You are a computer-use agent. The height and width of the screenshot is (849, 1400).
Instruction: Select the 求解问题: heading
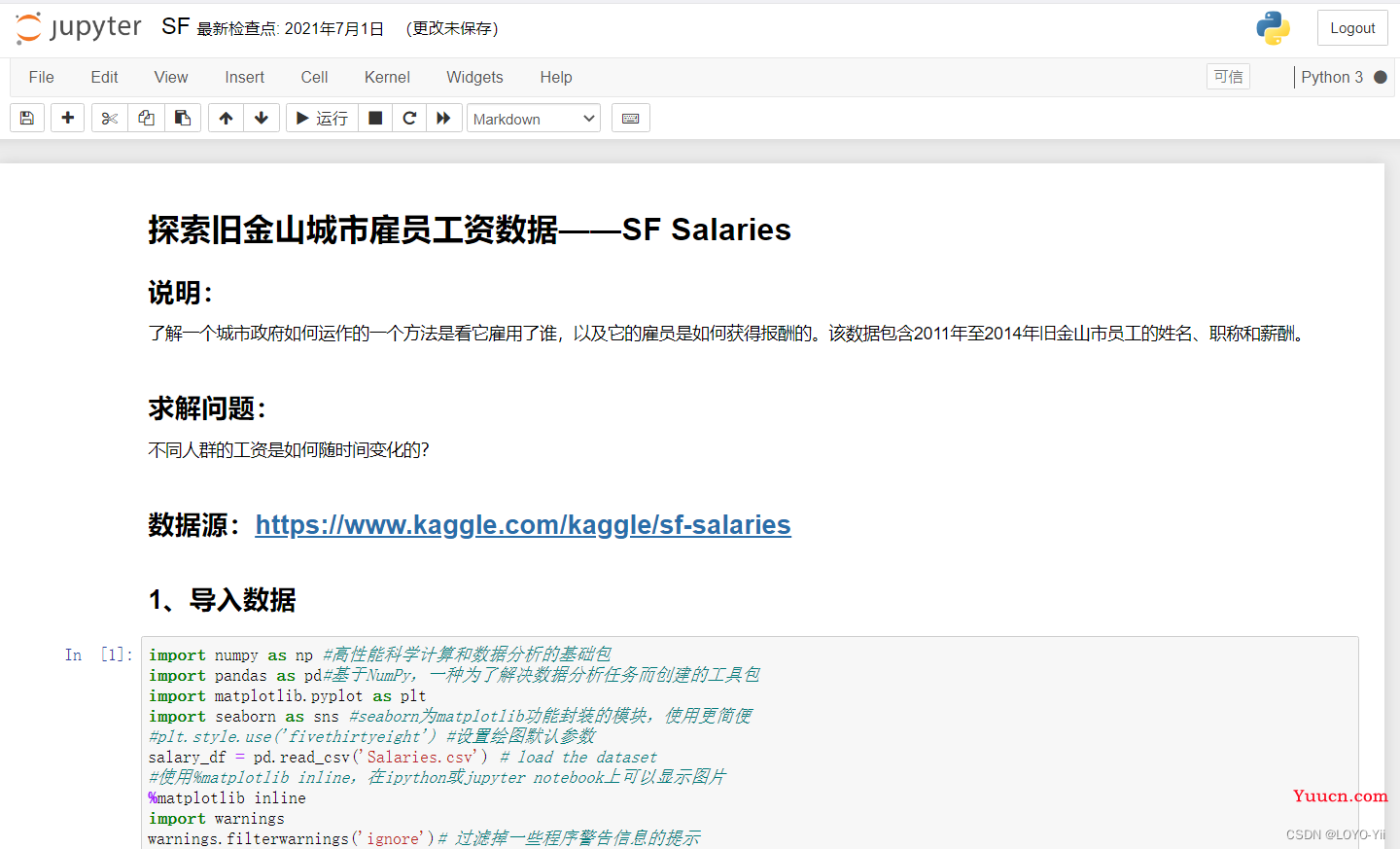coord(207,408)
